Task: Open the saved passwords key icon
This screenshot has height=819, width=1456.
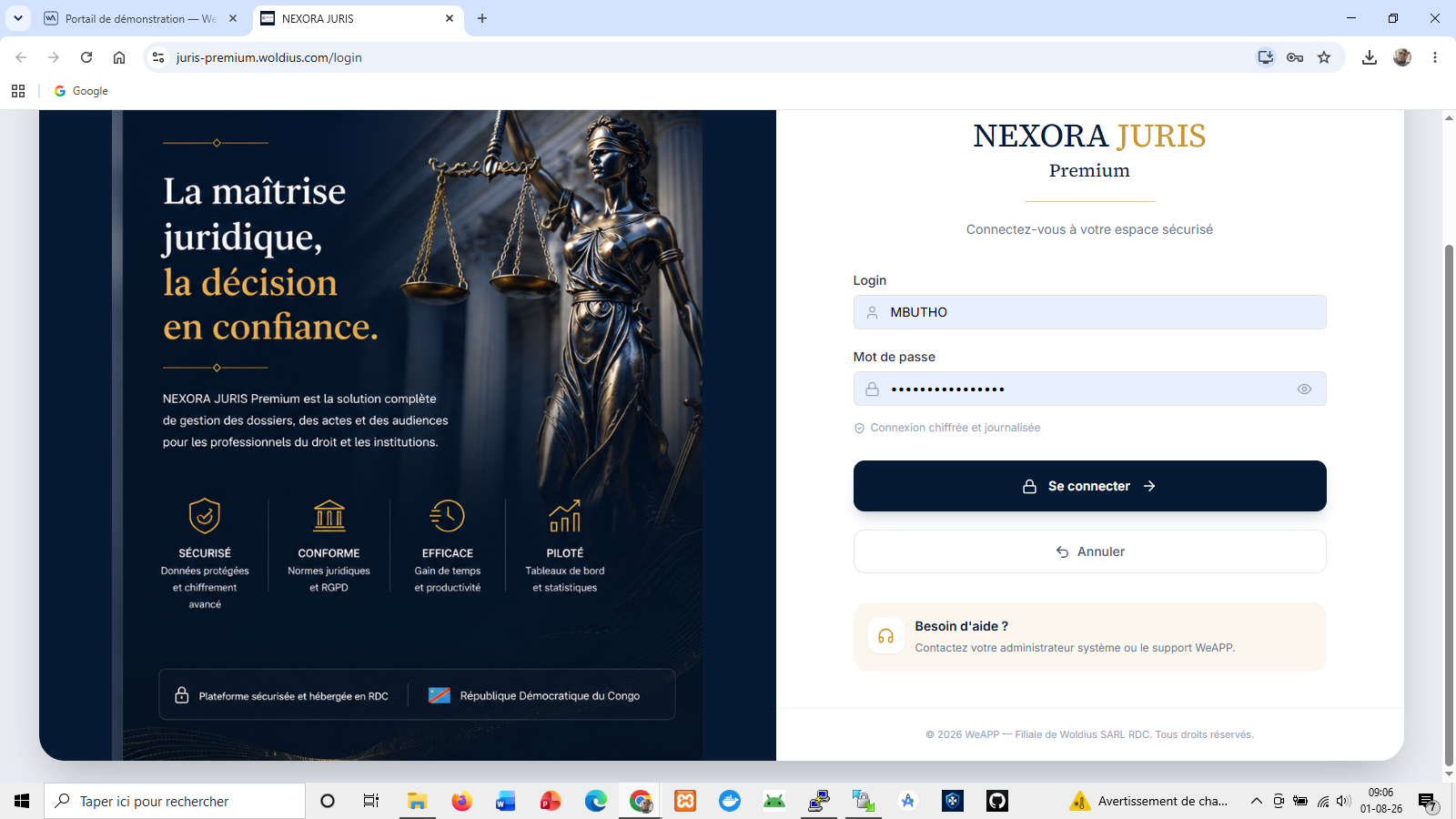Action: [1295, 57]
